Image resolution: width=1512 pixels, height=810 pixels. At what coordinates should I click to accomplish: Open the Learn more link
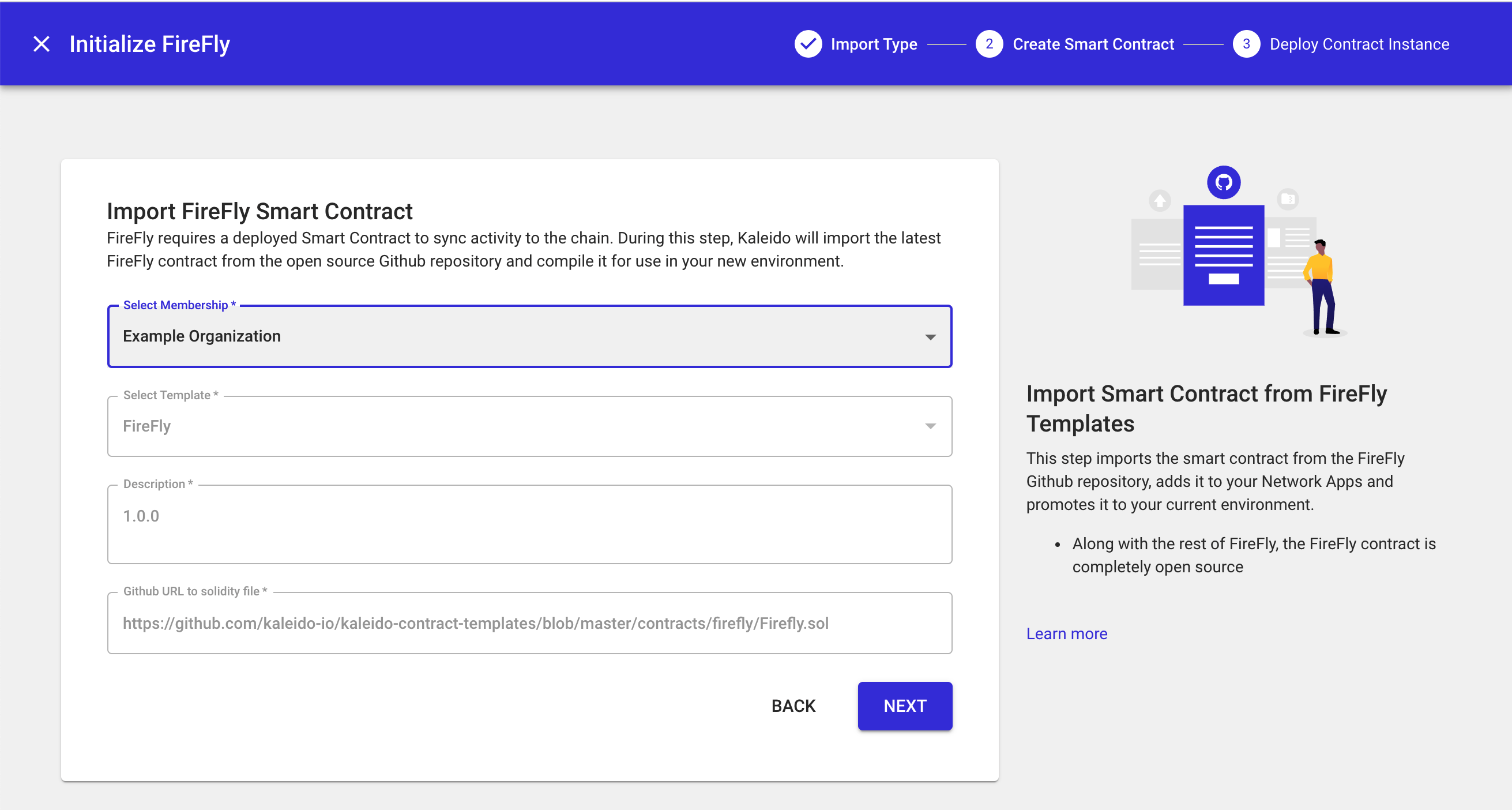pyautogui.click(x=1066, y=634)
